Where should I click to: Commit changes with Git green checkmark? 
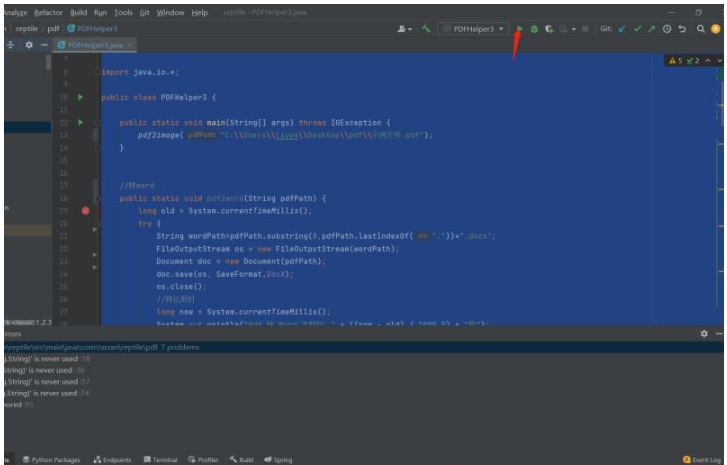tap(638, 29)
